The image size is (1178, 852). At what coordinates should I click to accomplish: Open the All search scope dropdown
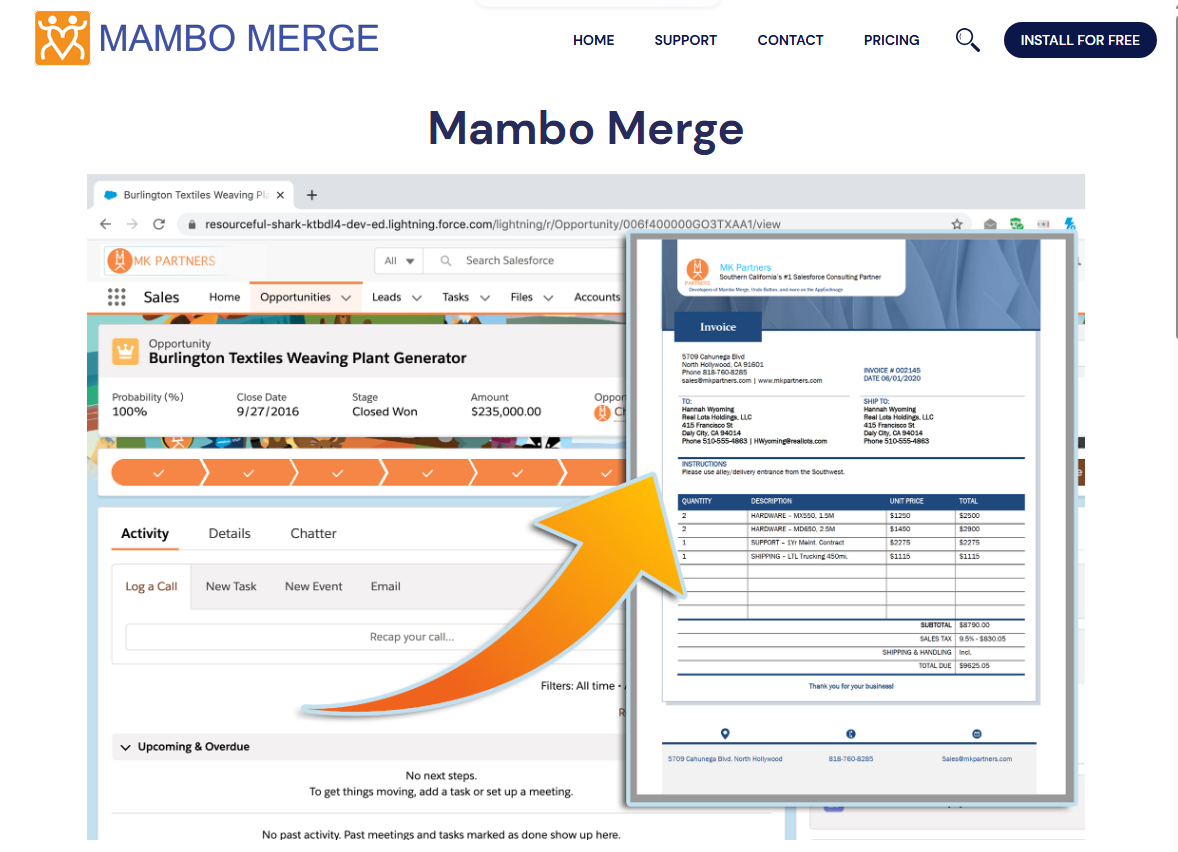click(399, 261)
